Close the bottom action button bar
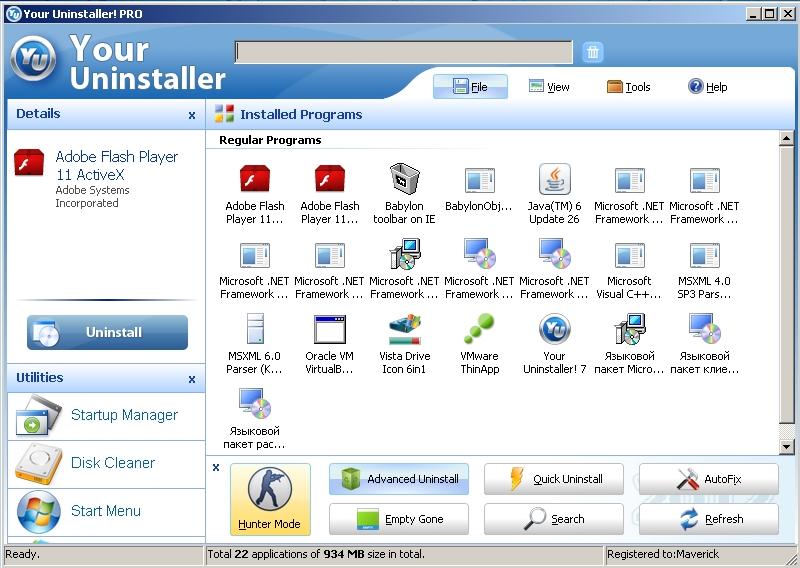 (216, 467)
